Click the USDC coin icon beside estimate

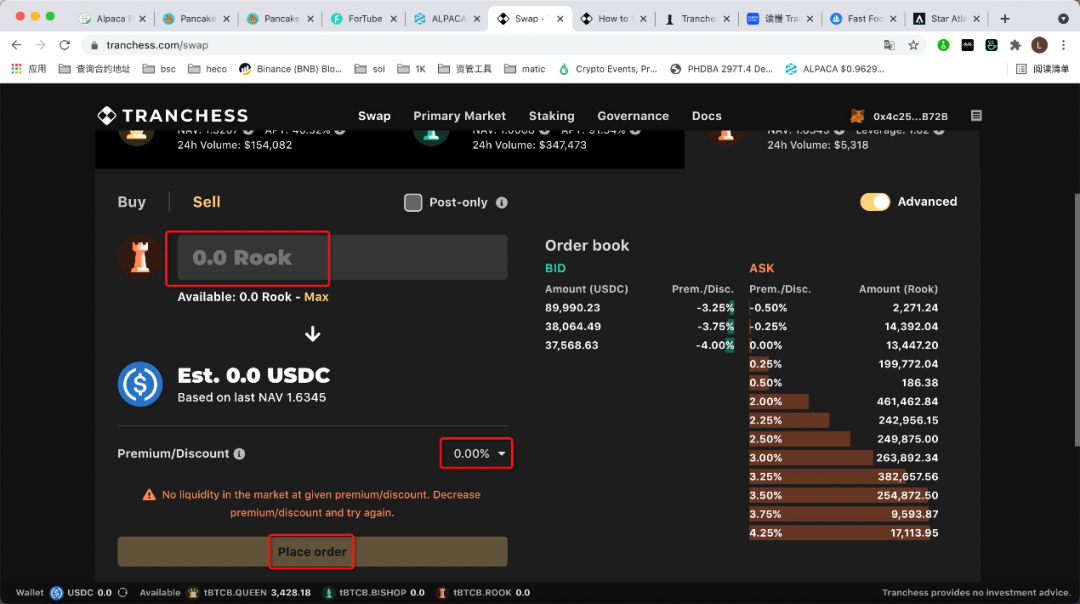(140, 384)
